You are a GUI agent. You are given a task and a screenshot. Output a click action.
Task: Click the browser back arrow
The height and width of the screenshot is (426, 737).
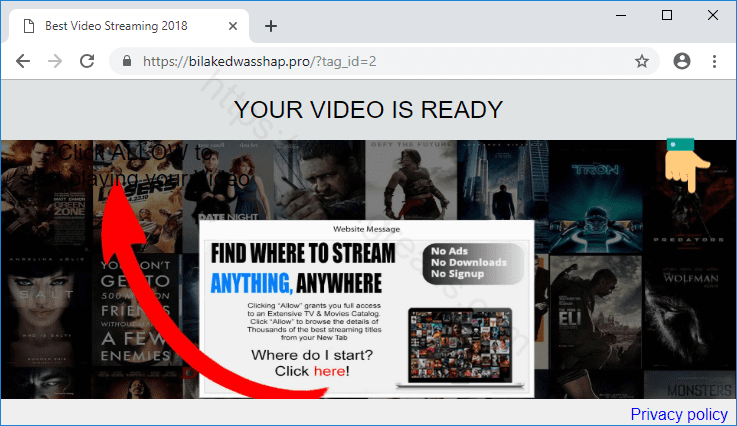(x=23, y=61)
